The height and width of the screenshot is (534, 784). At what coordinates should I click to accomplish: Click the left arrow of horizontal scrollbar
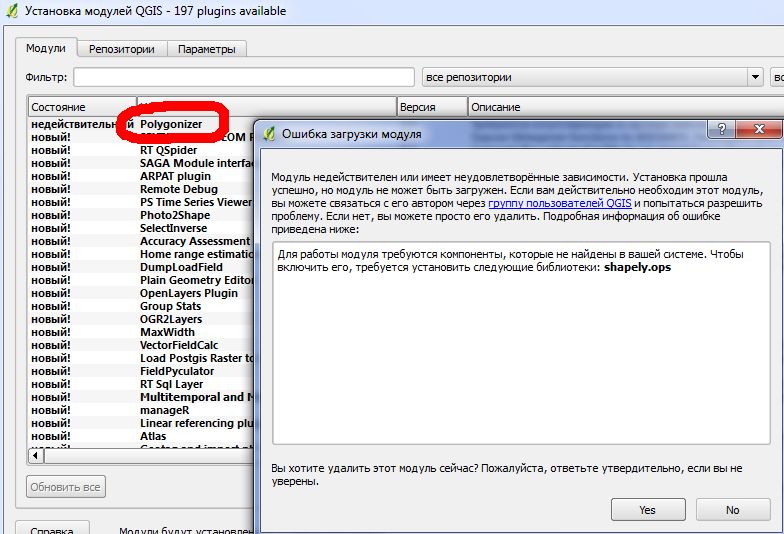[x=35, y=456]
